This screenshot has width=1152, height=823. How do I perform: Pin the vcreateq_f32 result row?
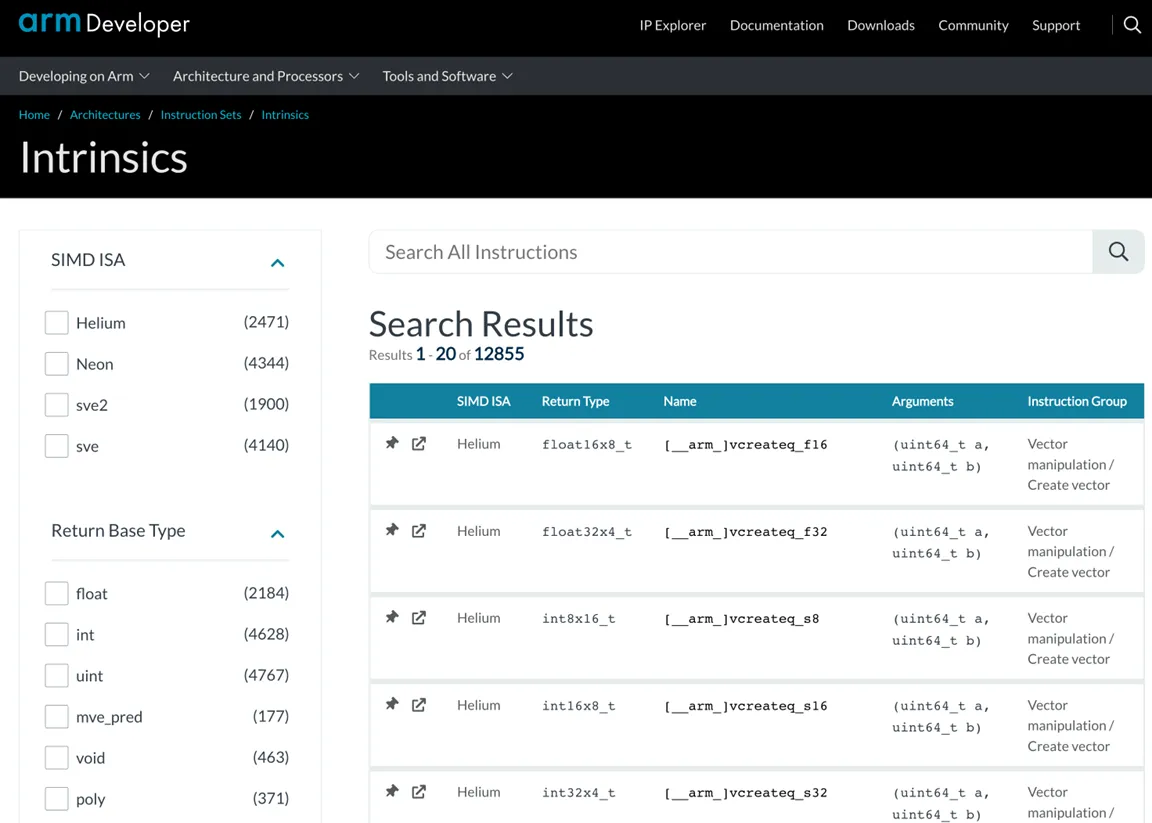point(392,530)
